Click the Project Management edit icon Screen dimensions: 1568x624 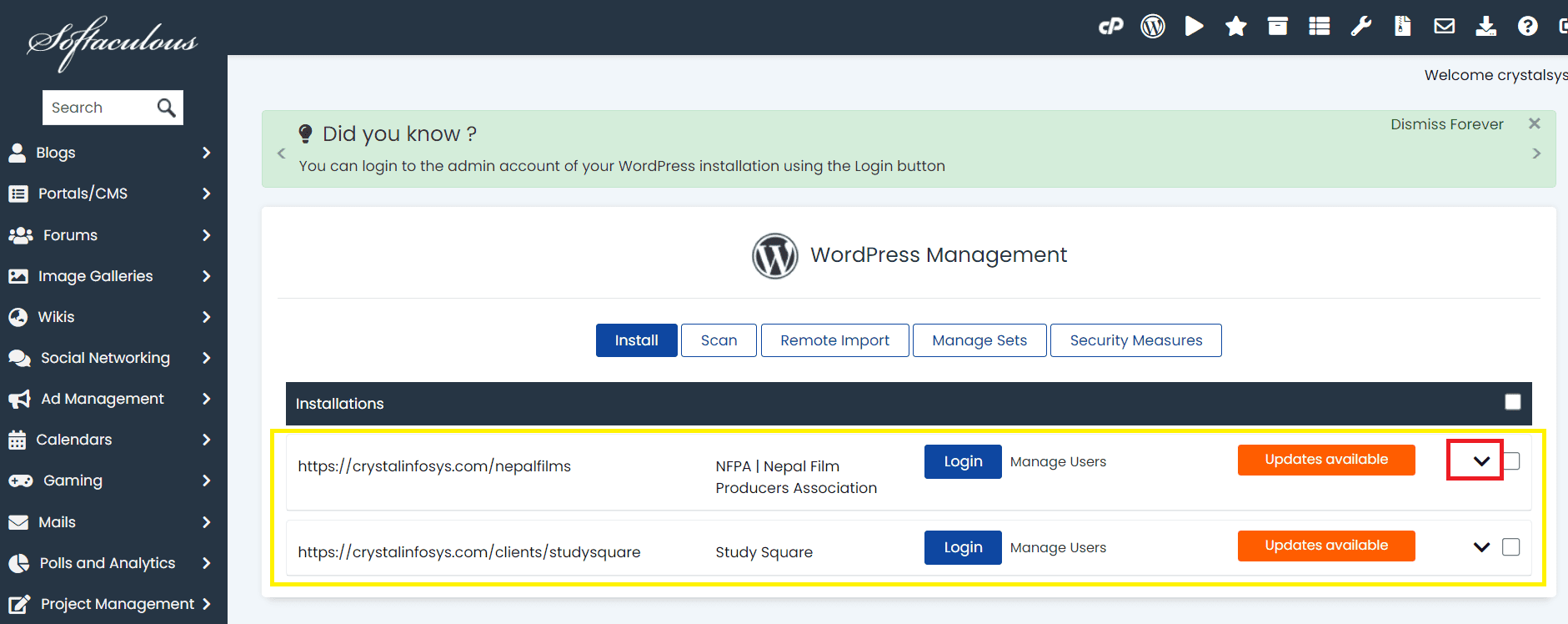click(x=19, y=604)
